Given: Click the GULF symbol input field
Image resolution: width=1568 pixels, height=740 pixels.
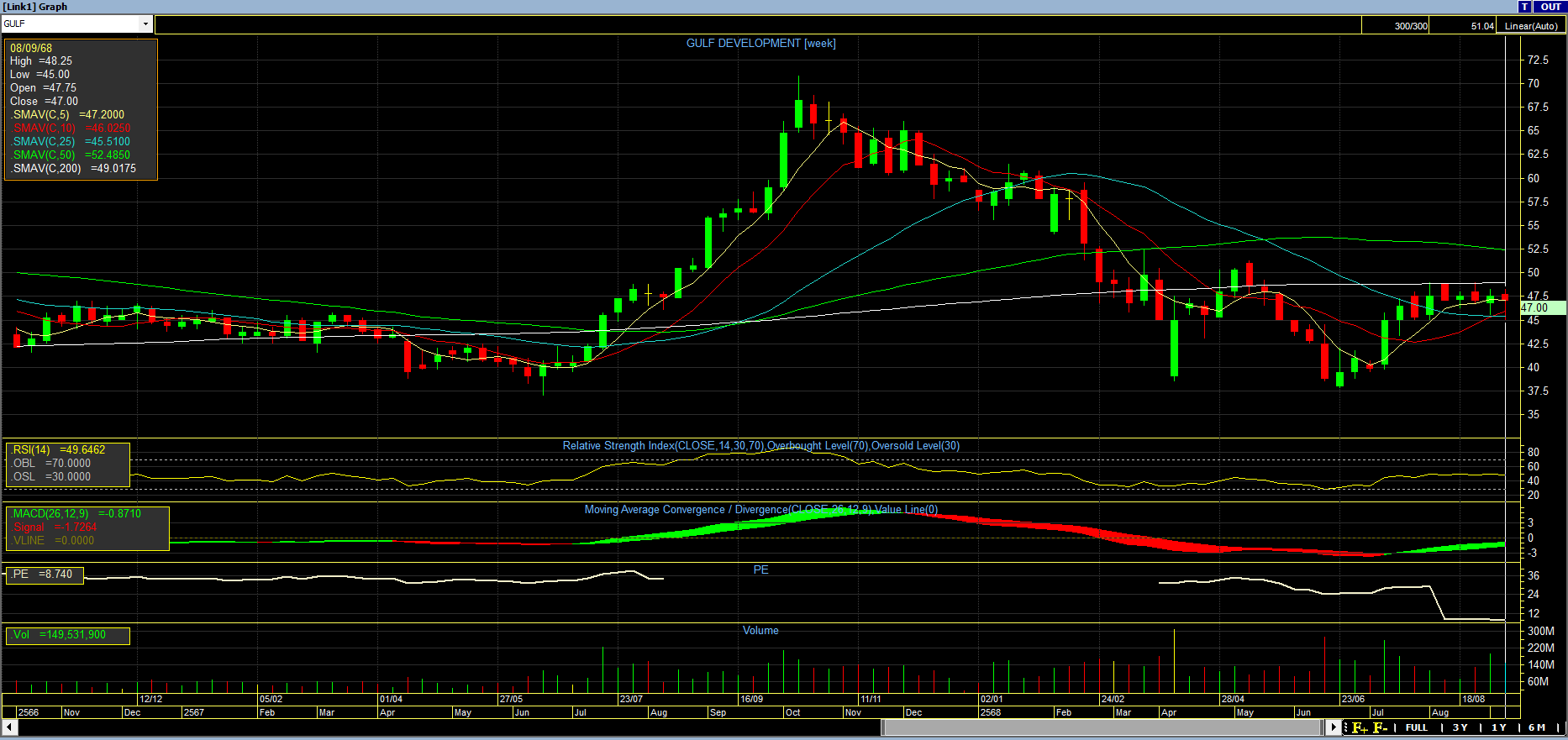Looking at the screenshot, I should [71, 24].
